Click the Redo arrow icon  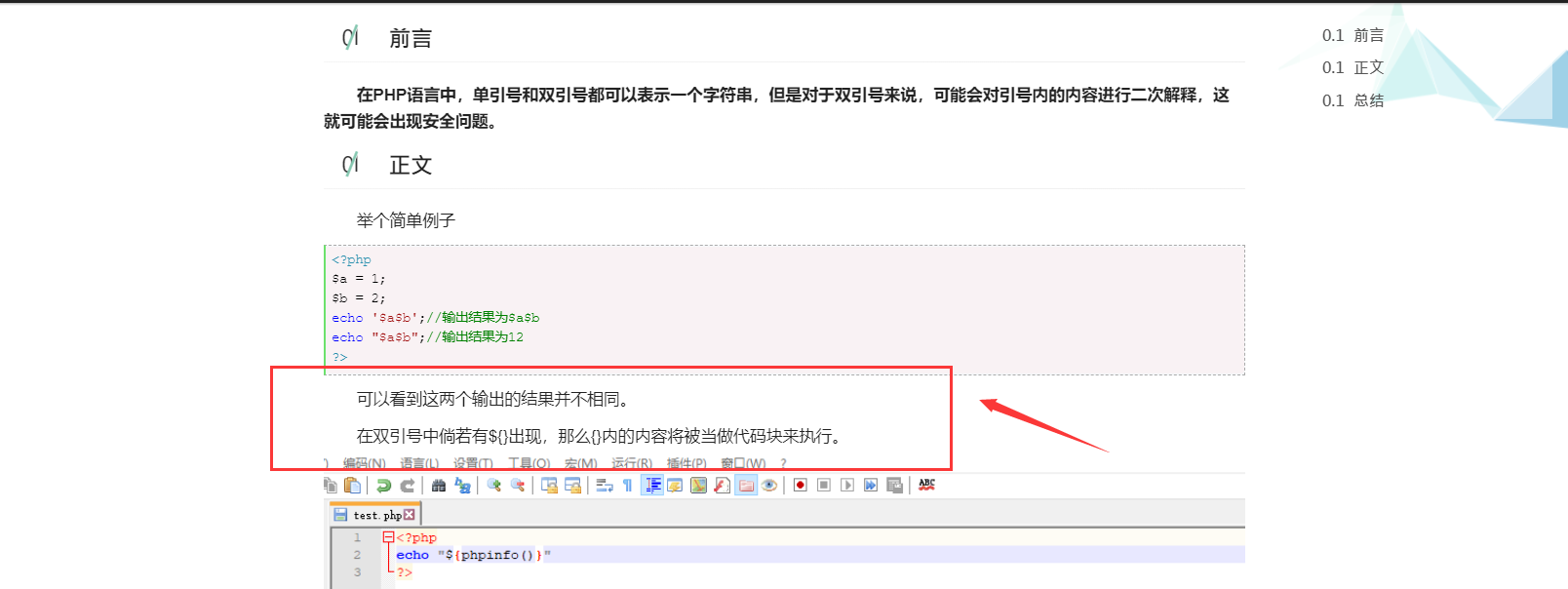tap(408, 486)
